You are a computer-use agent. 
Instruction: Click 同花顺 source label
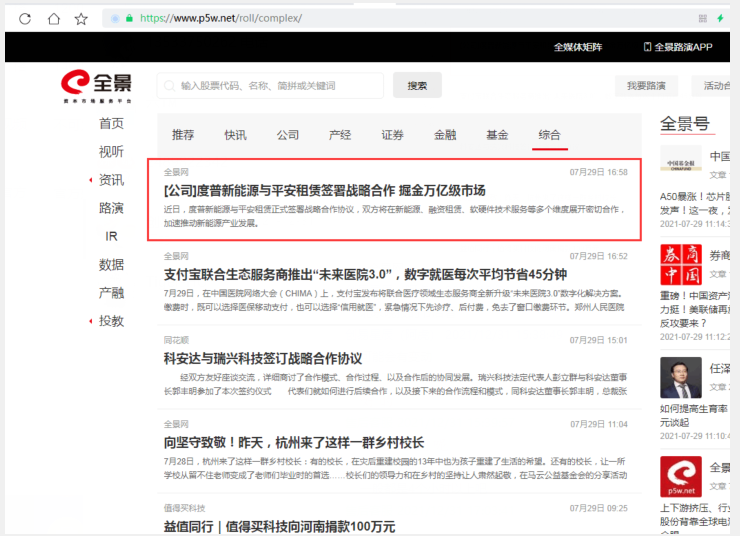[176, 340]
